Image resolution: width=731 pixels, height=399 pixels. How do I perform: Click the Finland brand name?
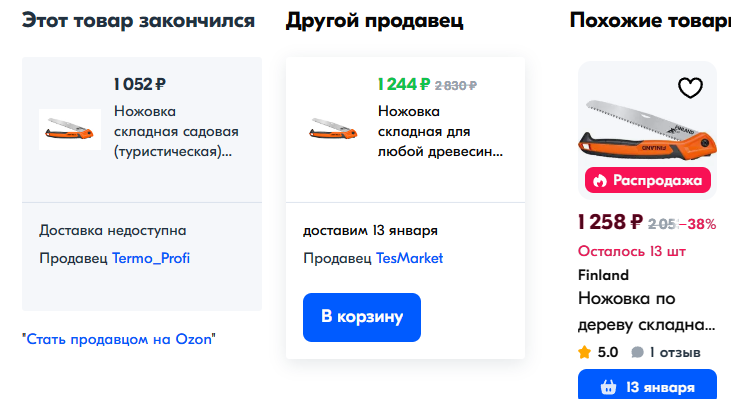pyautogui.click(x=603, y=275)
